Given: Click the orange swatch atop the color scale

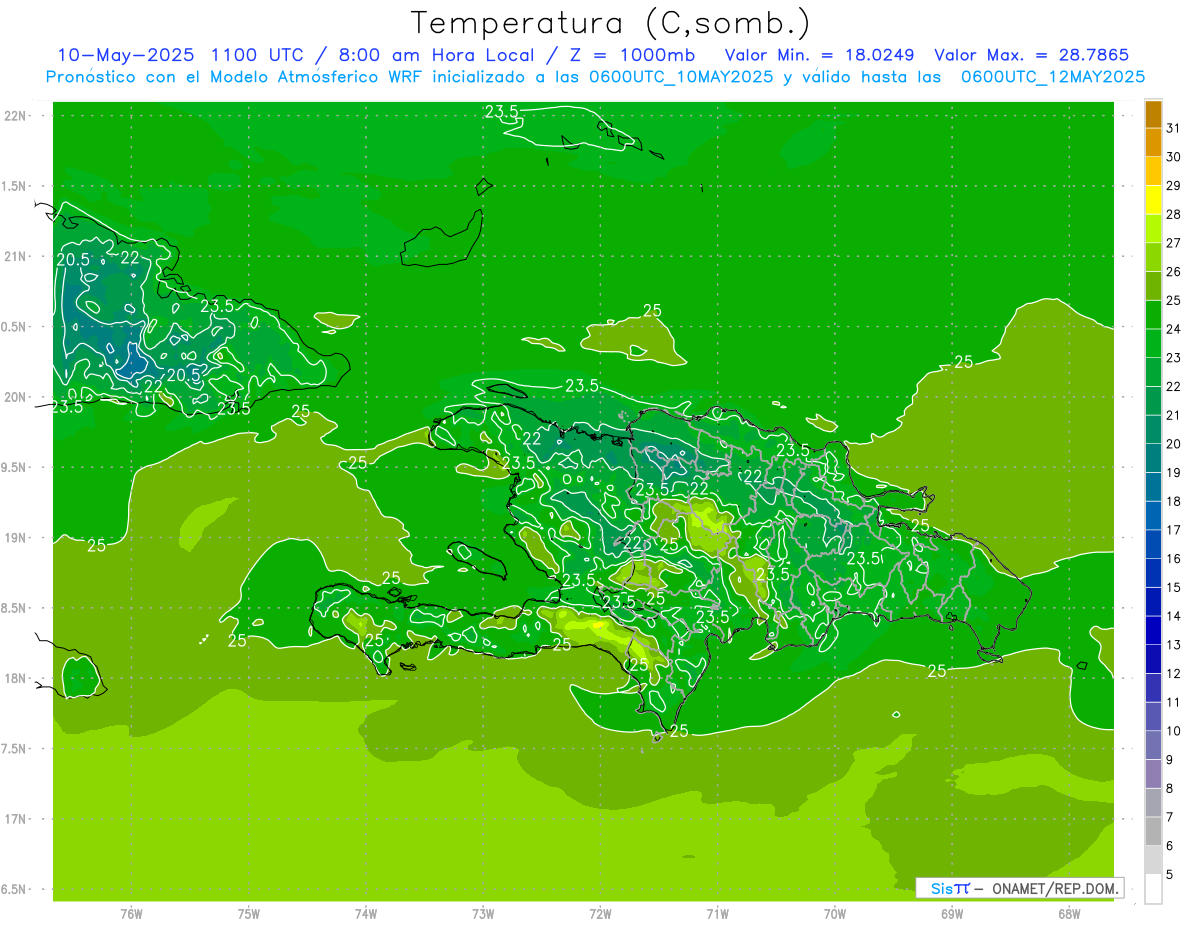Looking at the screenshot, I should [1153, 115].
